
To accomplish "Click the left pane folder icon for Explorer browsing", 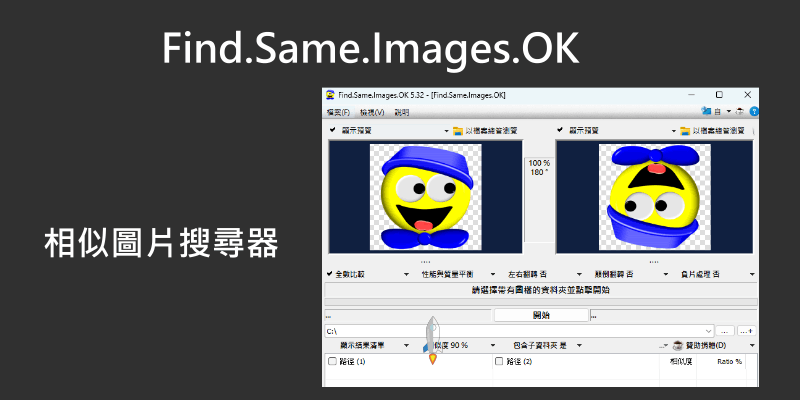I will (459, 131).
